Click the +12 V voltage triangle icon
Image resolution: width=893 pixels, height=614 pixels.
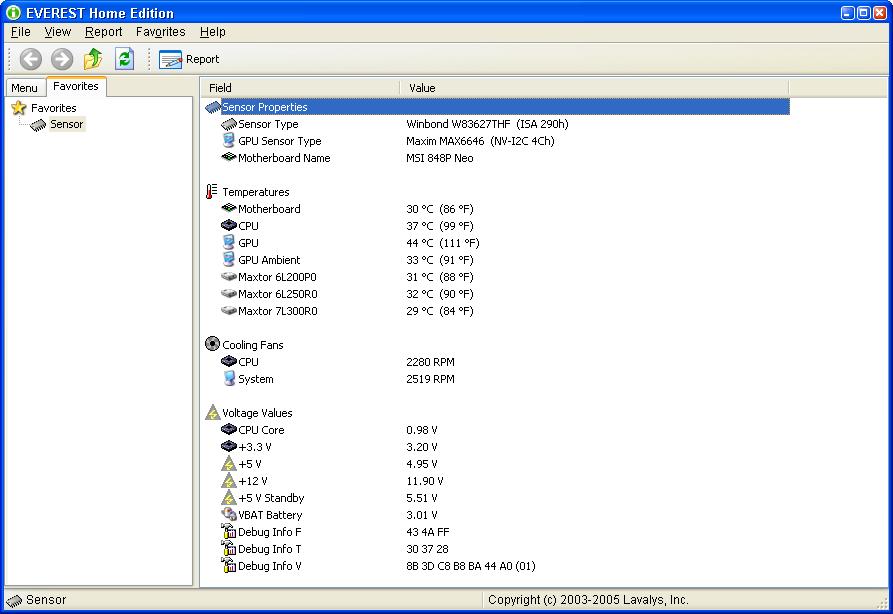click(x=229, y=481)
